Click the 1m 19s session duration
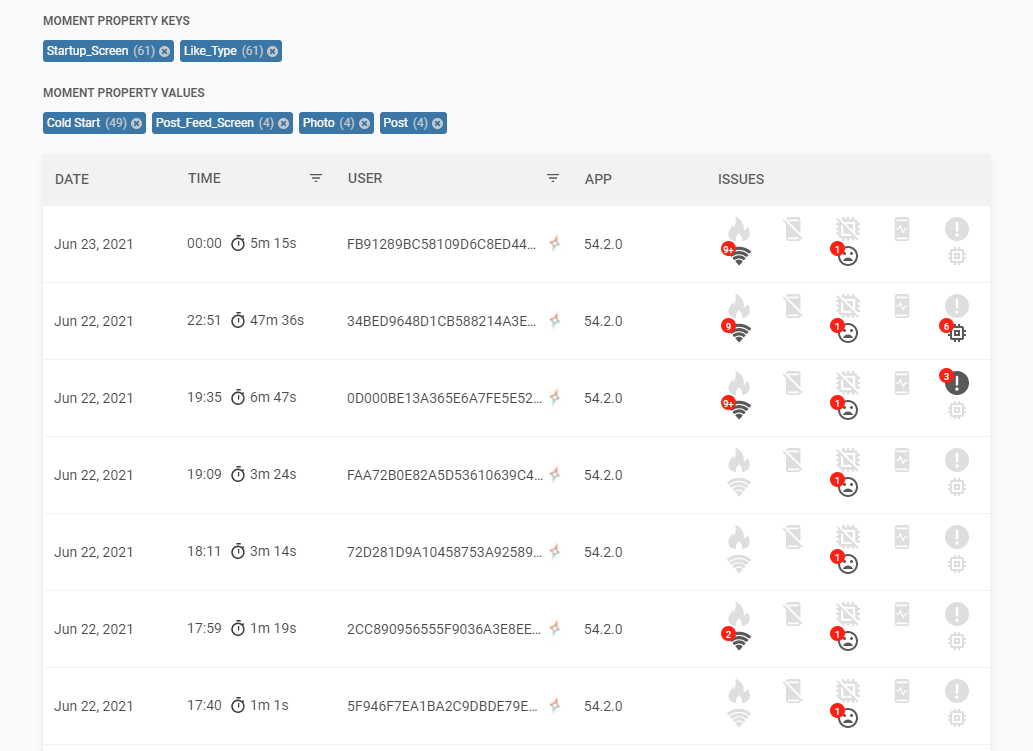Viewport: 1033px width, 751px height. coord(273,629)
